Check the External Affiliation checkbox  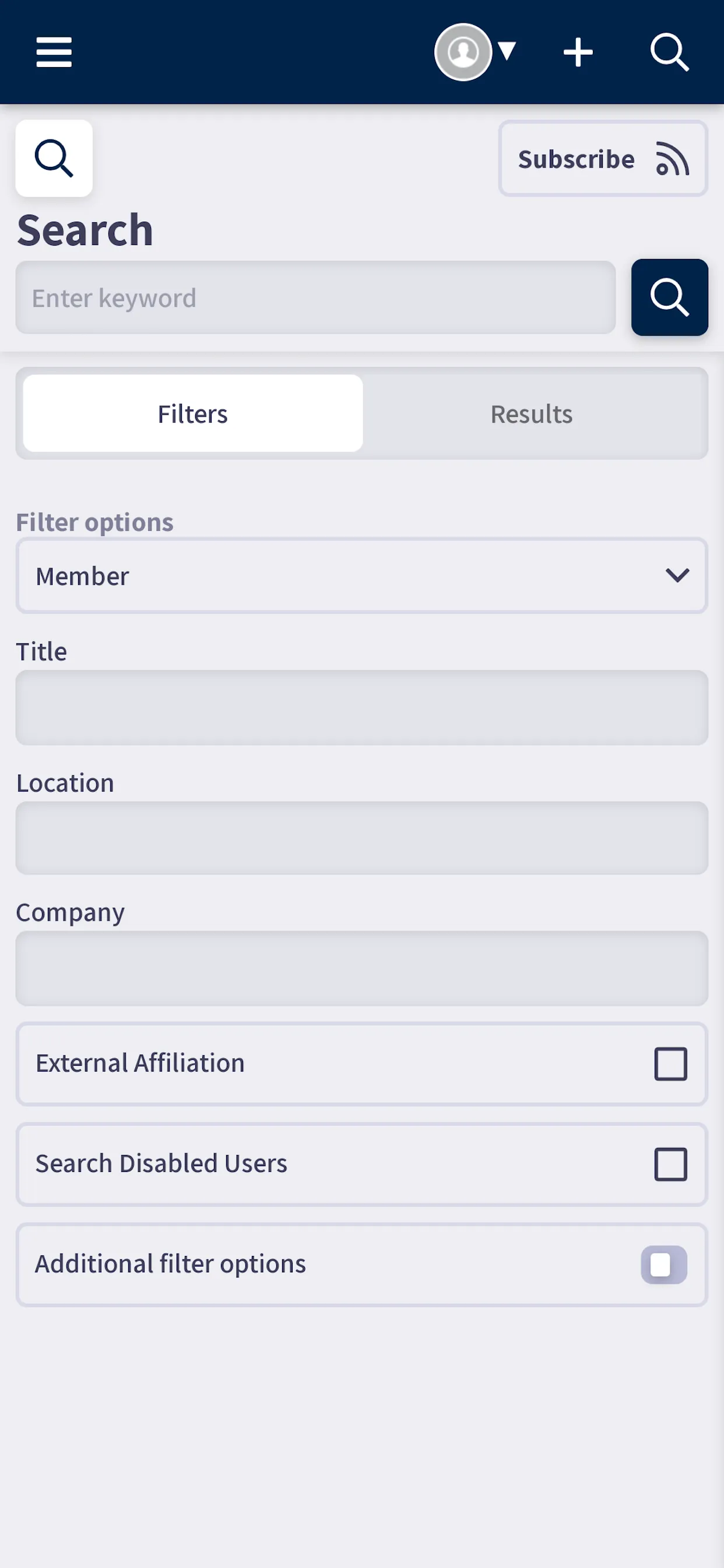670,1063
